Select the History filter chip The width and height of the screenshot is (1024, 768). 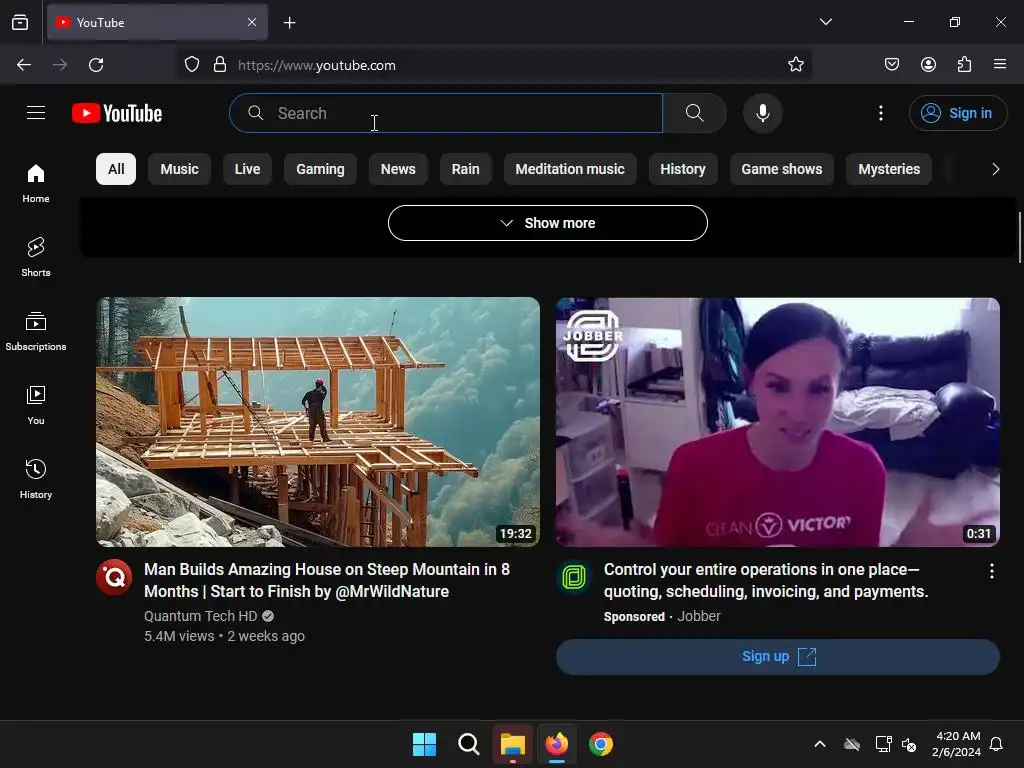[683, 169]
